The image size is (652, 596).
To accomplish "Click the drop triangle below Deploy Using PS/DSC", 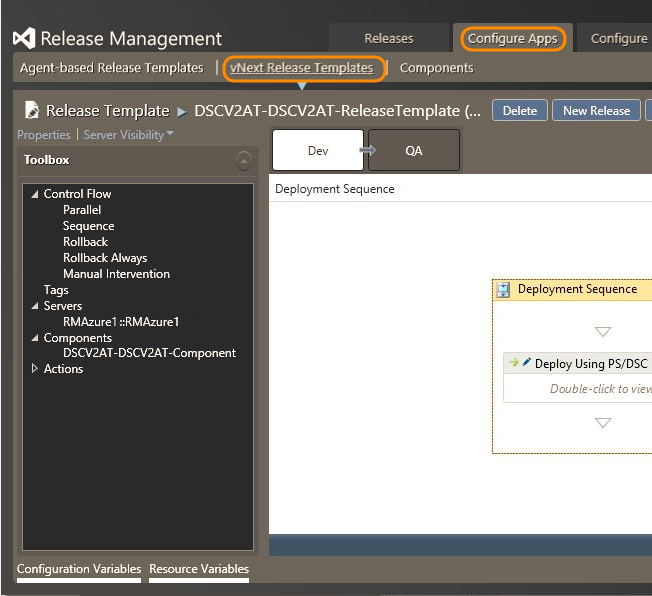I will coord(603,423).
